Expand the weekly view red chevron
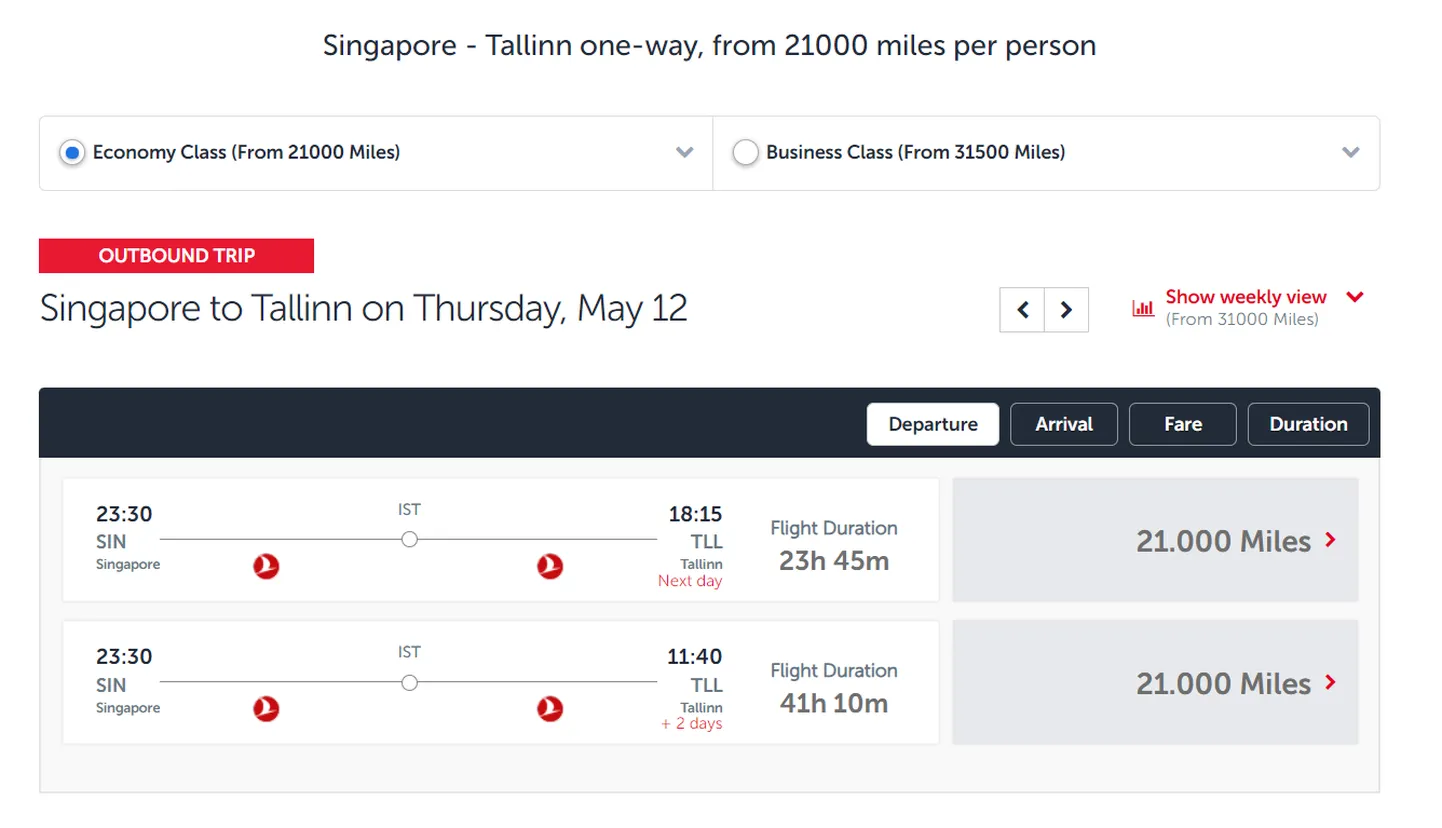 (1355, 297)
